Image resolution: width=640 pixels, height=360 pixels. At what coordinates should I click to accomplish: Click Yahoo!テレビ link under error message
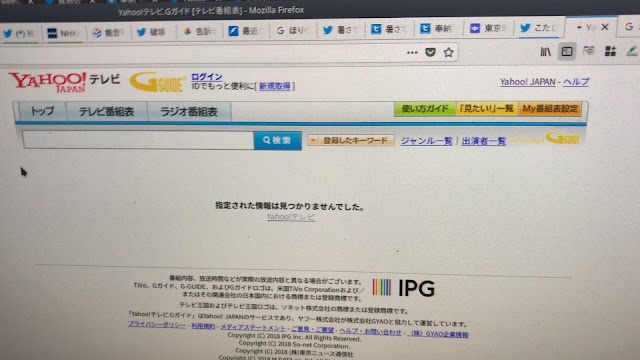click(x=291, y=217)
